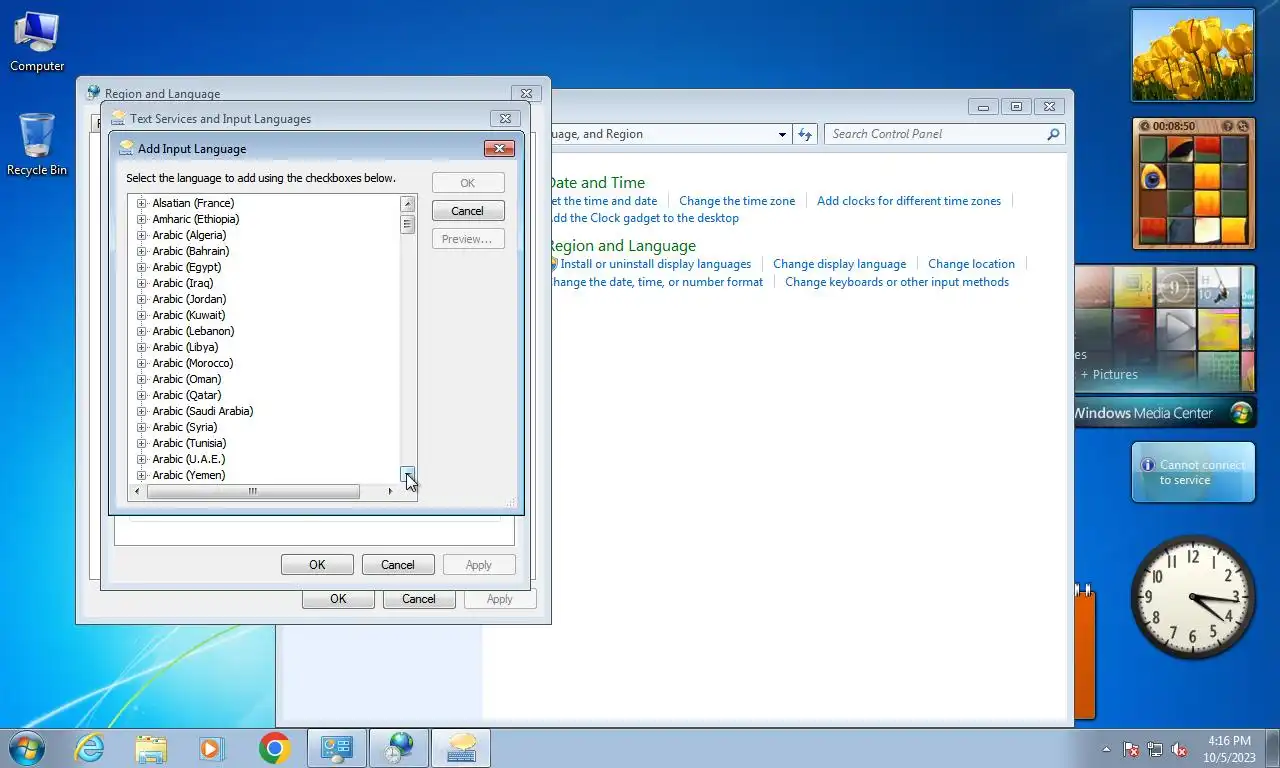Launch Internet Explorer from the taskbar
The width and height of the screenshot is (1280, 768).
point(90,748)
